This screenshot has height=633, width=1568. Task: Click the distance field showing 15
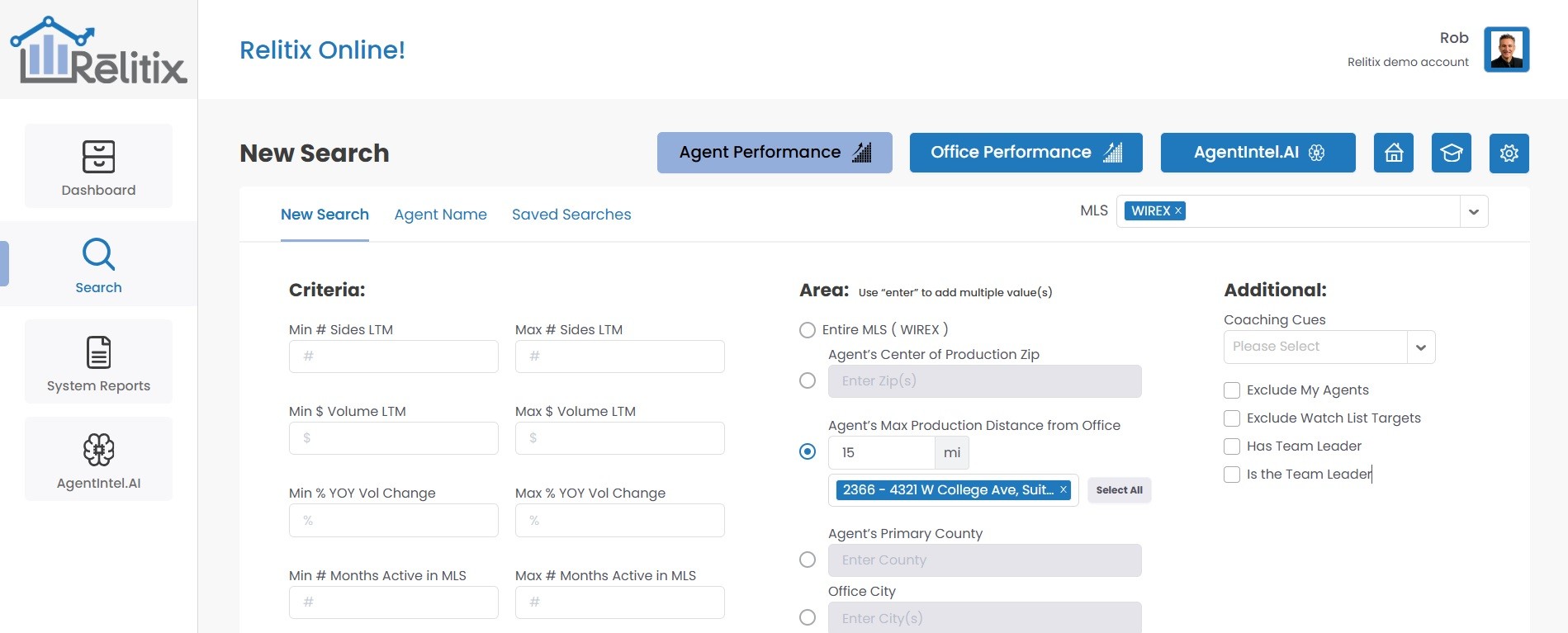pos(881,452)
